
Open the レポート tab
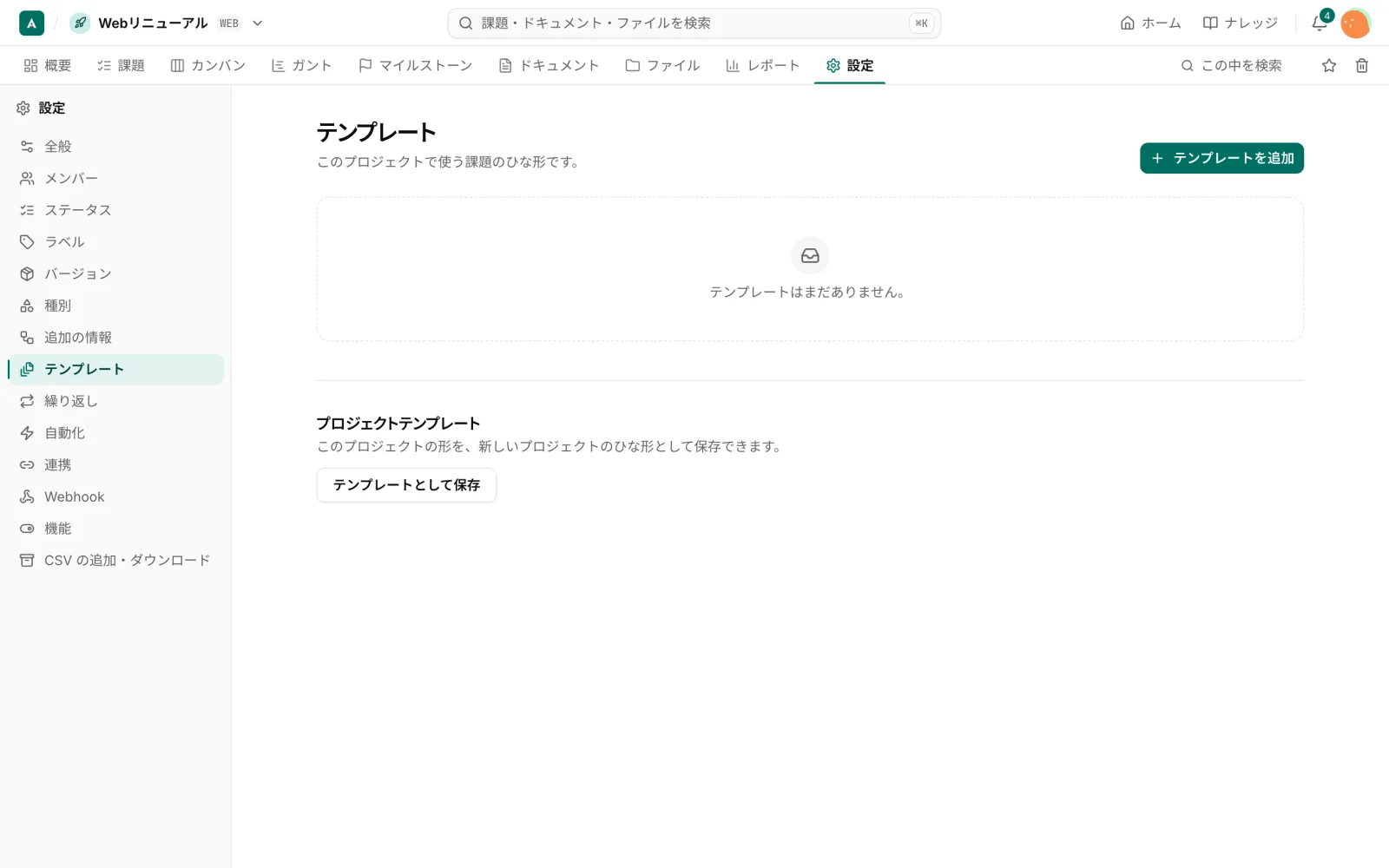pos(762,65)
